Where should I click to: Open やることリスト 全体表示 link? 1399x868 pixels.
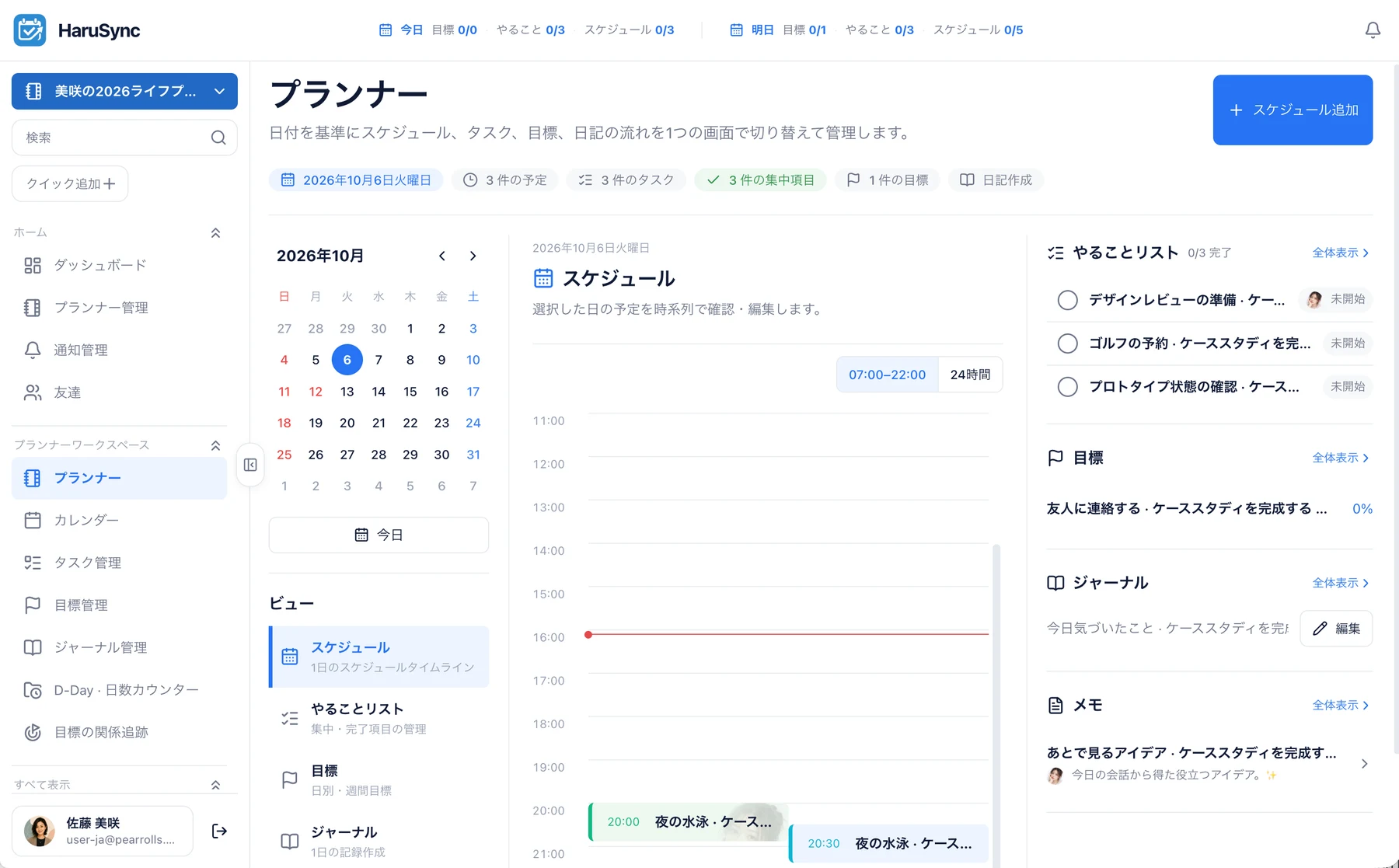pyautogui.click(x=1341, y=253)
